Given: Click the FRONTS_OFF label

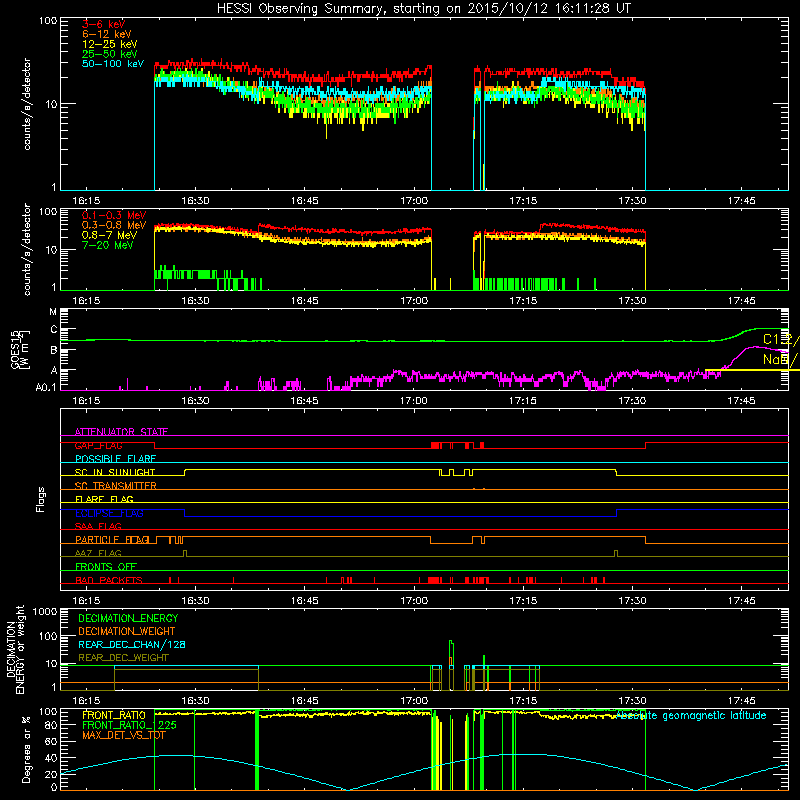Looking at the screenshot, I should click(x=106, y=567).
